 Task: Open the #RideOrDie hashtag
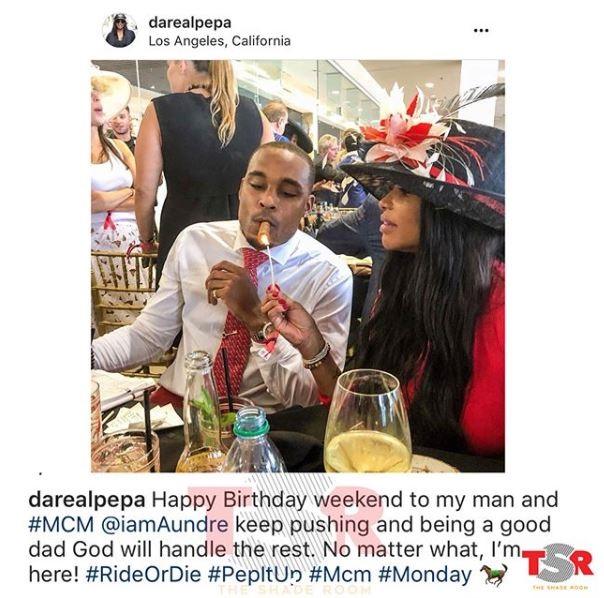coord(143,574)
